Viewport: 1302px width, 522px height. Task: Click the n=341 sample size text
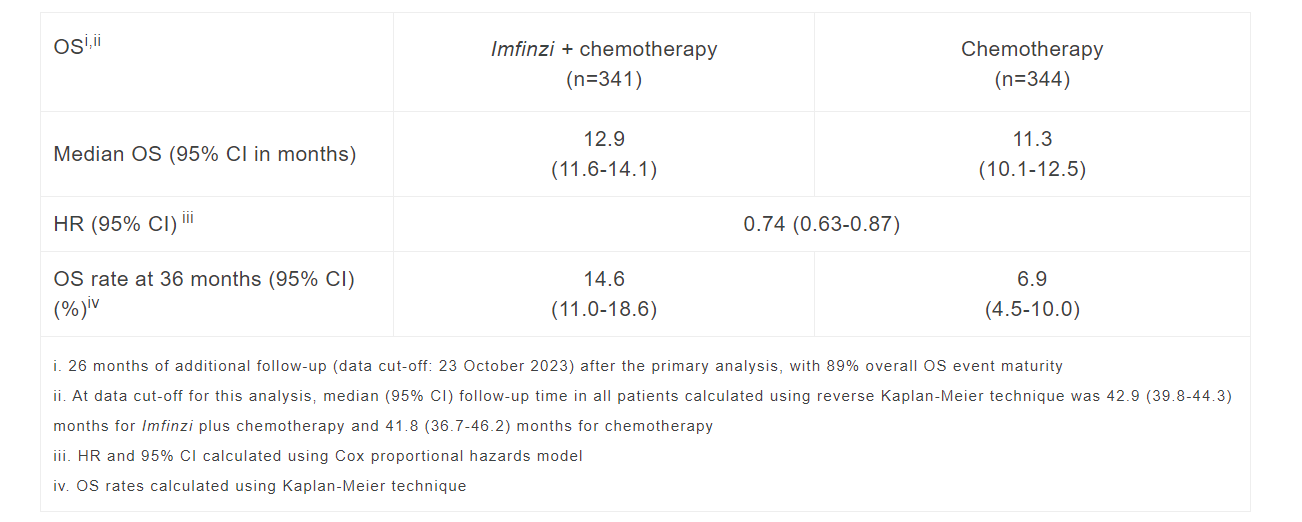[604, 79]
